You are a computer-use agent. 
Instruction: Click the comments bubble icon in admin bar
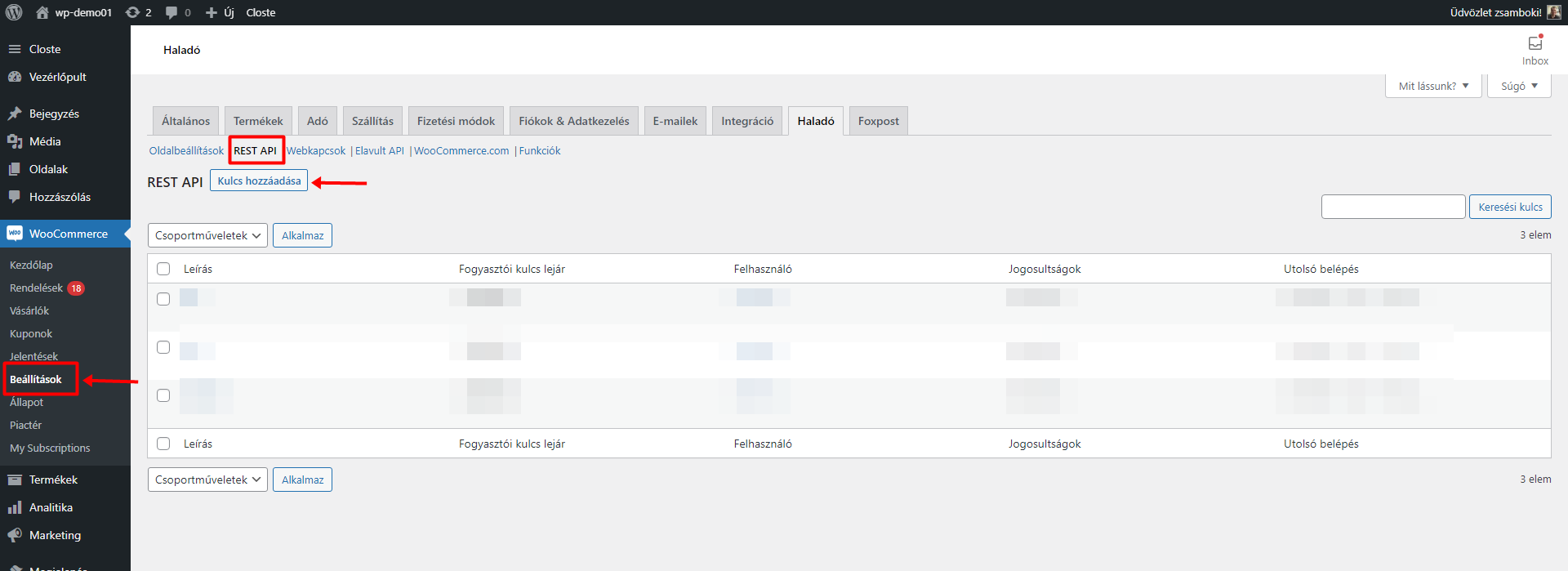(x=171, y=12)
